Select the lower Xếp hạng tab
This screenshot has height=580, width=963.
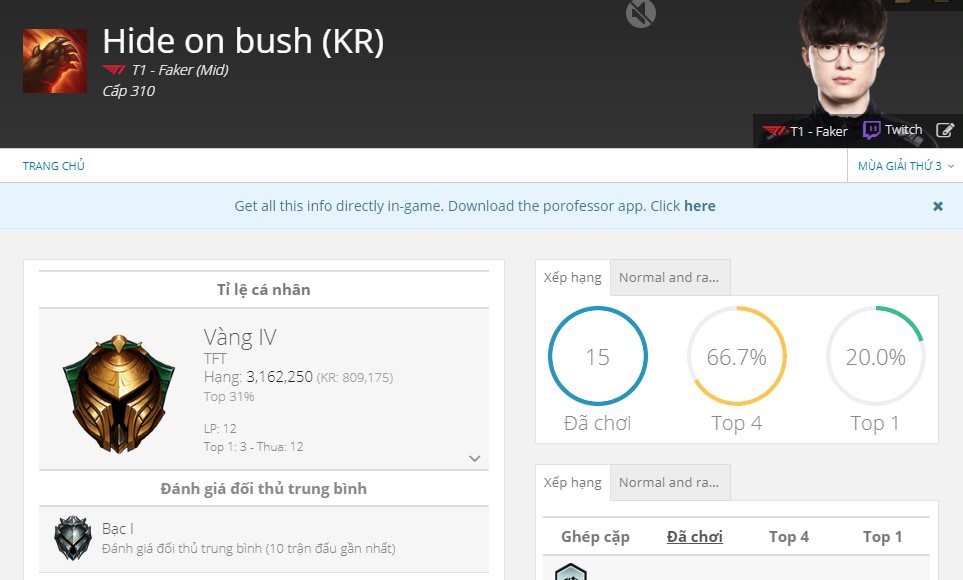pos(572,483)
